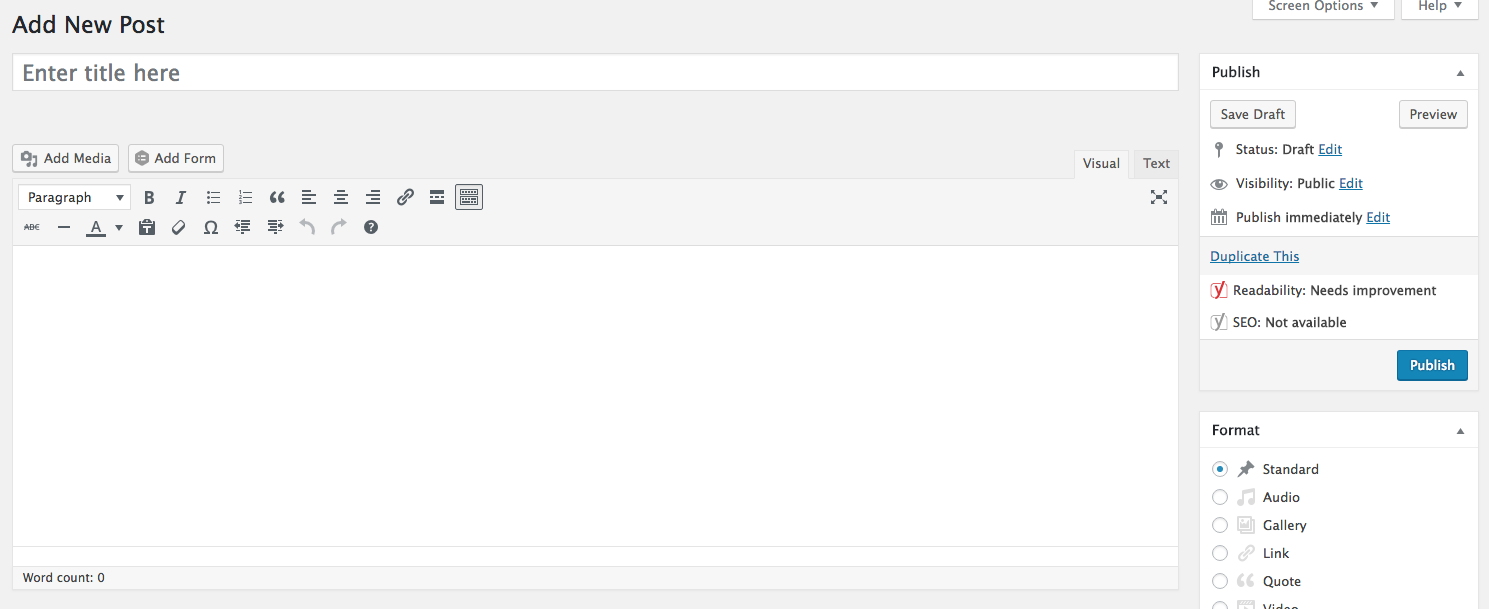Click the blue Publish button
Image resolution: width=1489 pixels, height=609 pixels.
point(1432,365)
